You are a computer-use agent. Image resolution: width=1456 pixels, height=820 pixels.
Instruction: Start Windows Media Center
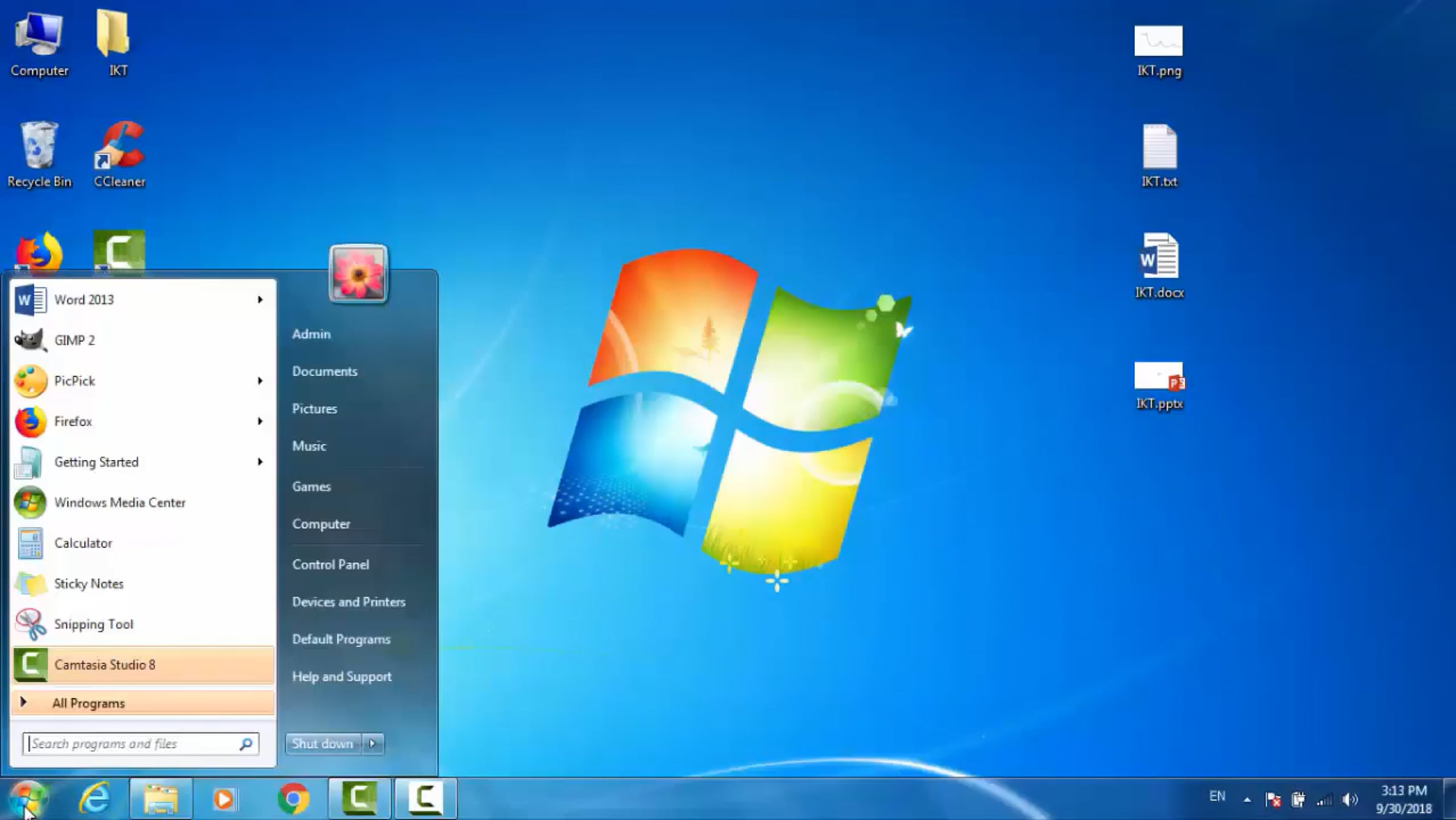pos(120,502)
